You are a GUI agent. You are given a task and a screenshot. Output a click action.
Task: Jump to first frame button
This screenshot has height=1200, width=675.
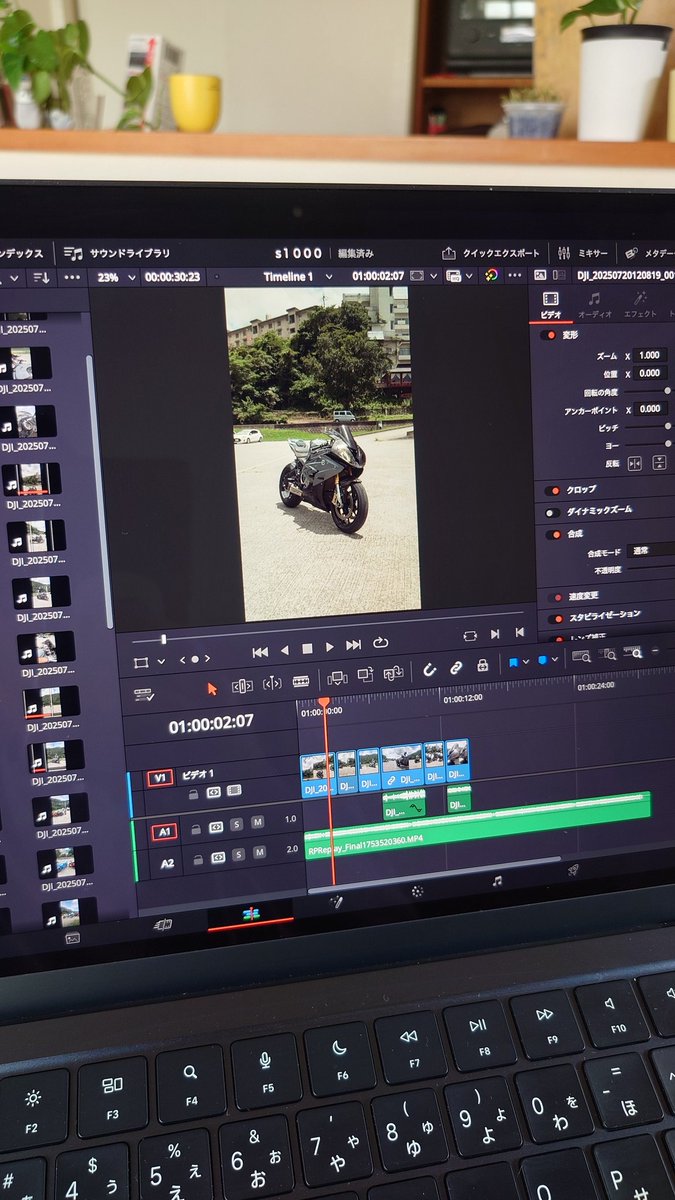point(260,651)
